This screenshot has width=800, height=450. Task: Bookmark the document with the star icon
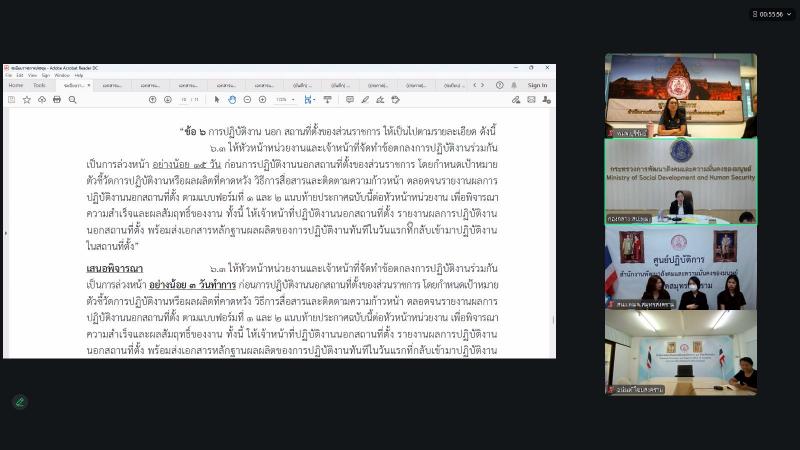tap(27, 100)
